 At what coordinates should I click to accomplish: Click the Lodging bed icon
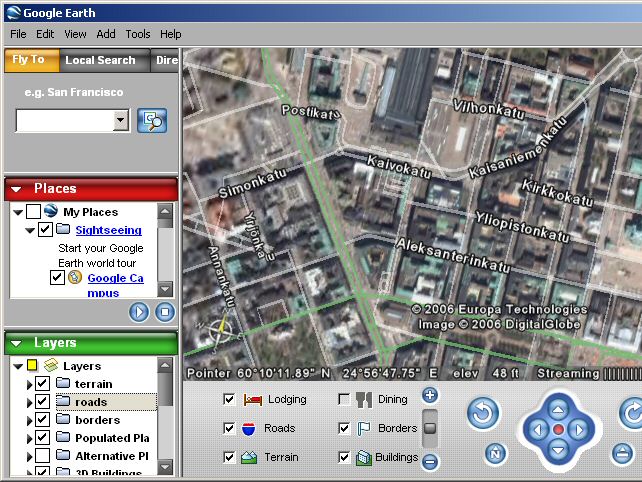pos(253,400)
